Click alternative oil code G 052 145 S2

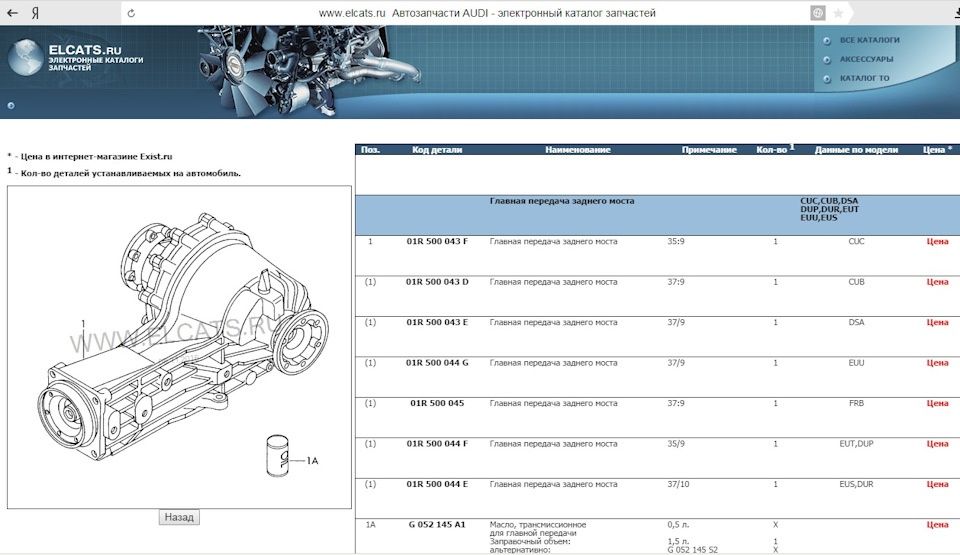[692, 549]
